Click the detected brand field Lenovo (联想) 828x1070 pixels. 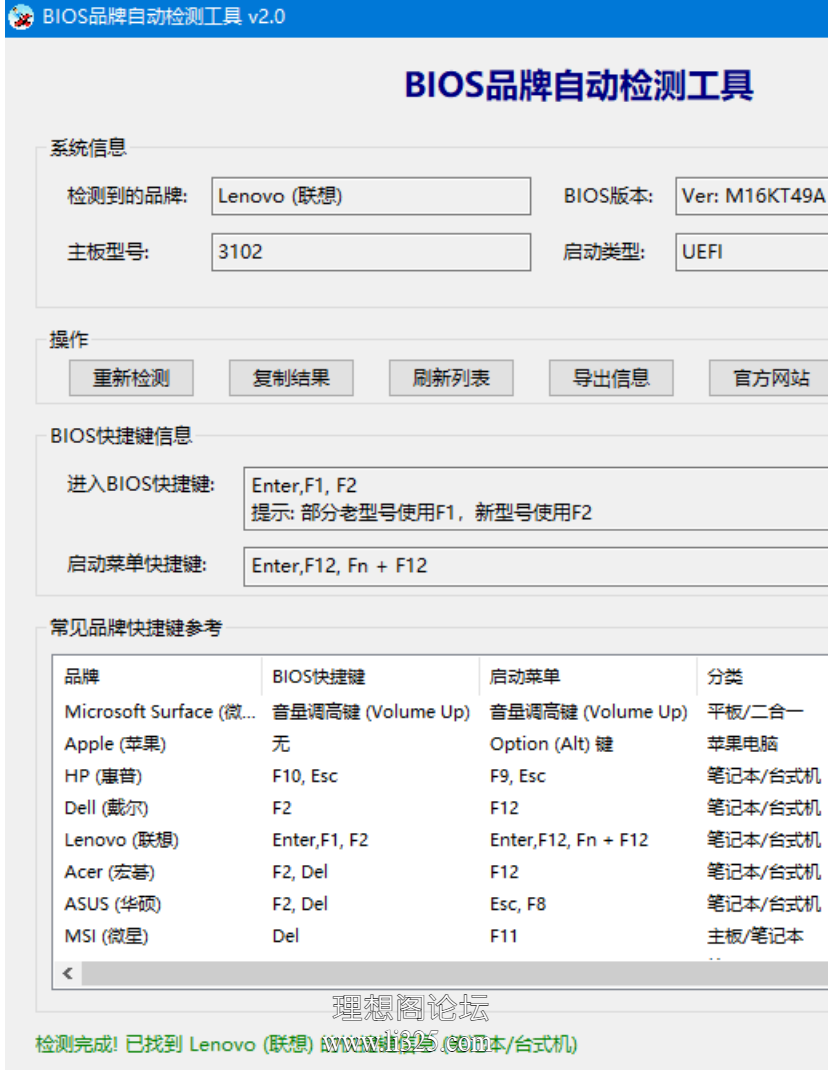point(371,197)
